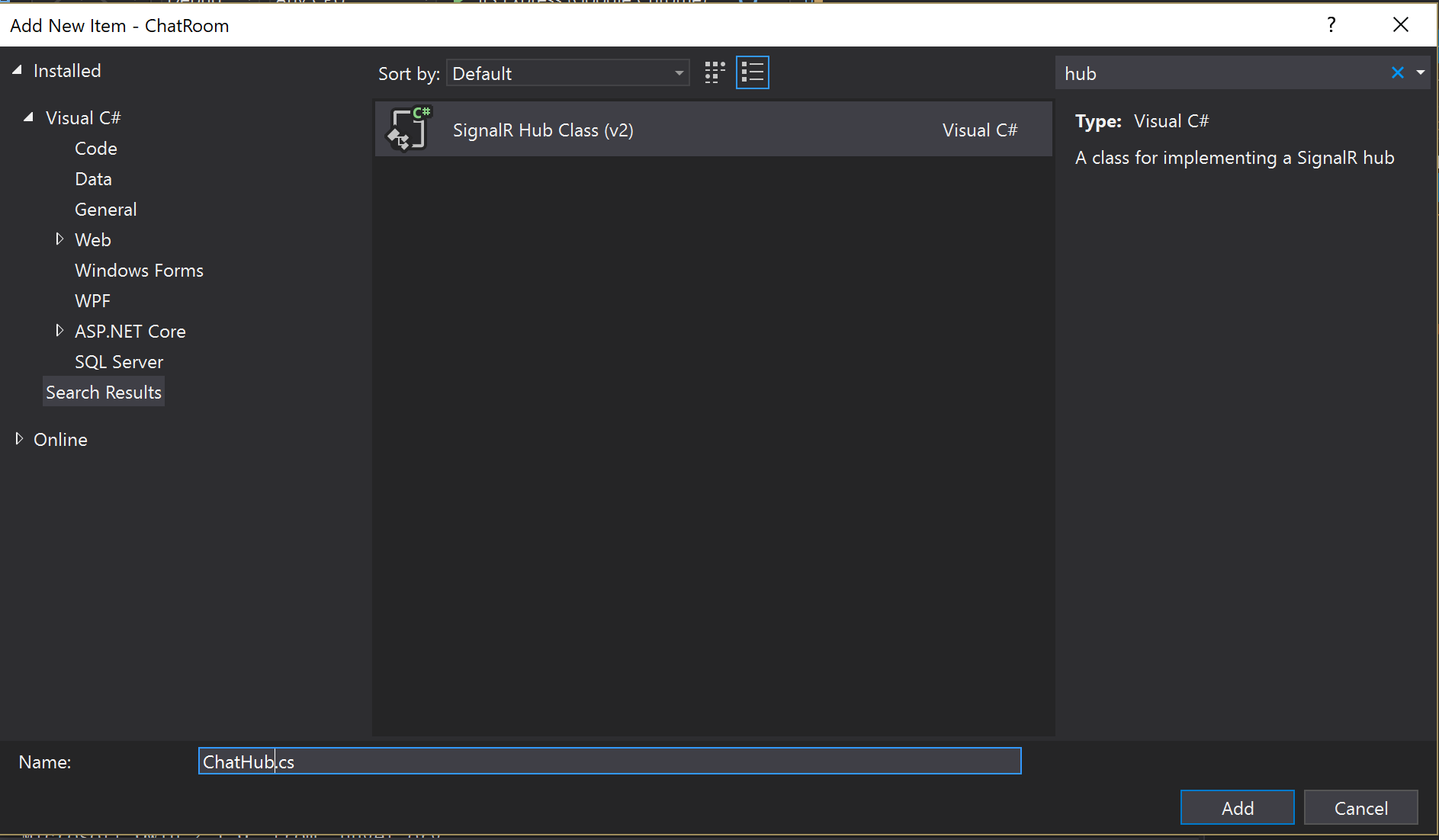Image resolution: width=1439 pixels, height=840 pixels.
Task: Select the Search Results node
Action: (x=104, y=393)
